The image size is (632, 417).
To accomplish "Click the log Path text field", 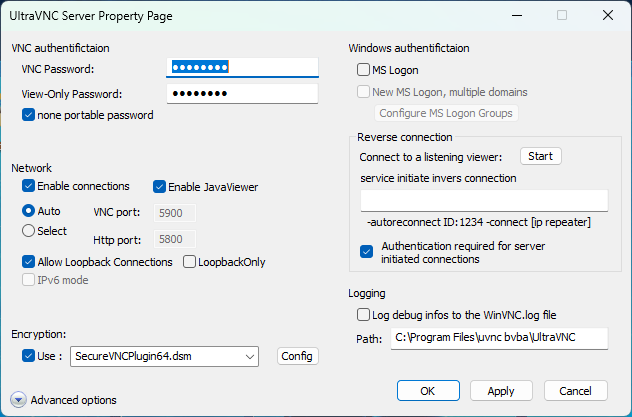I will click(499, 338).
